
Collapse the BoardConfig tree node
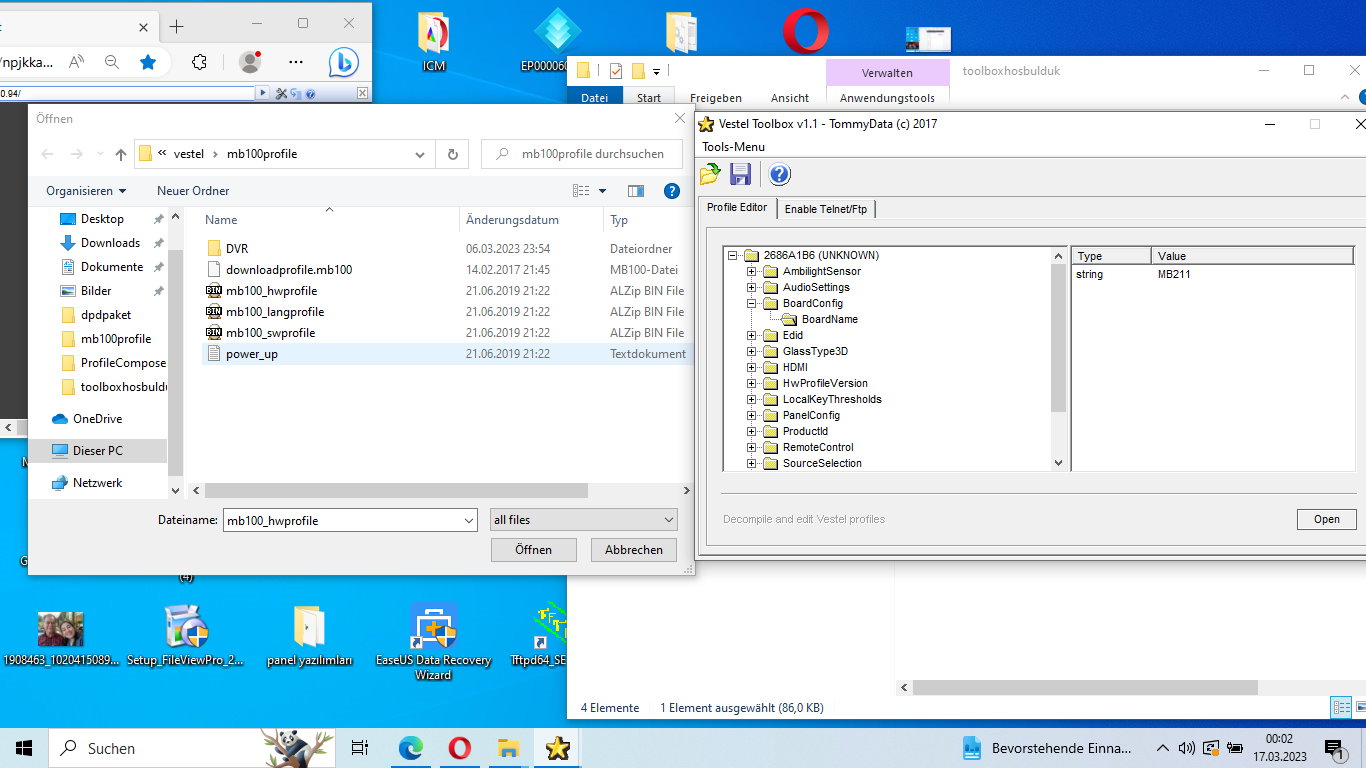(x=751, y=303)
